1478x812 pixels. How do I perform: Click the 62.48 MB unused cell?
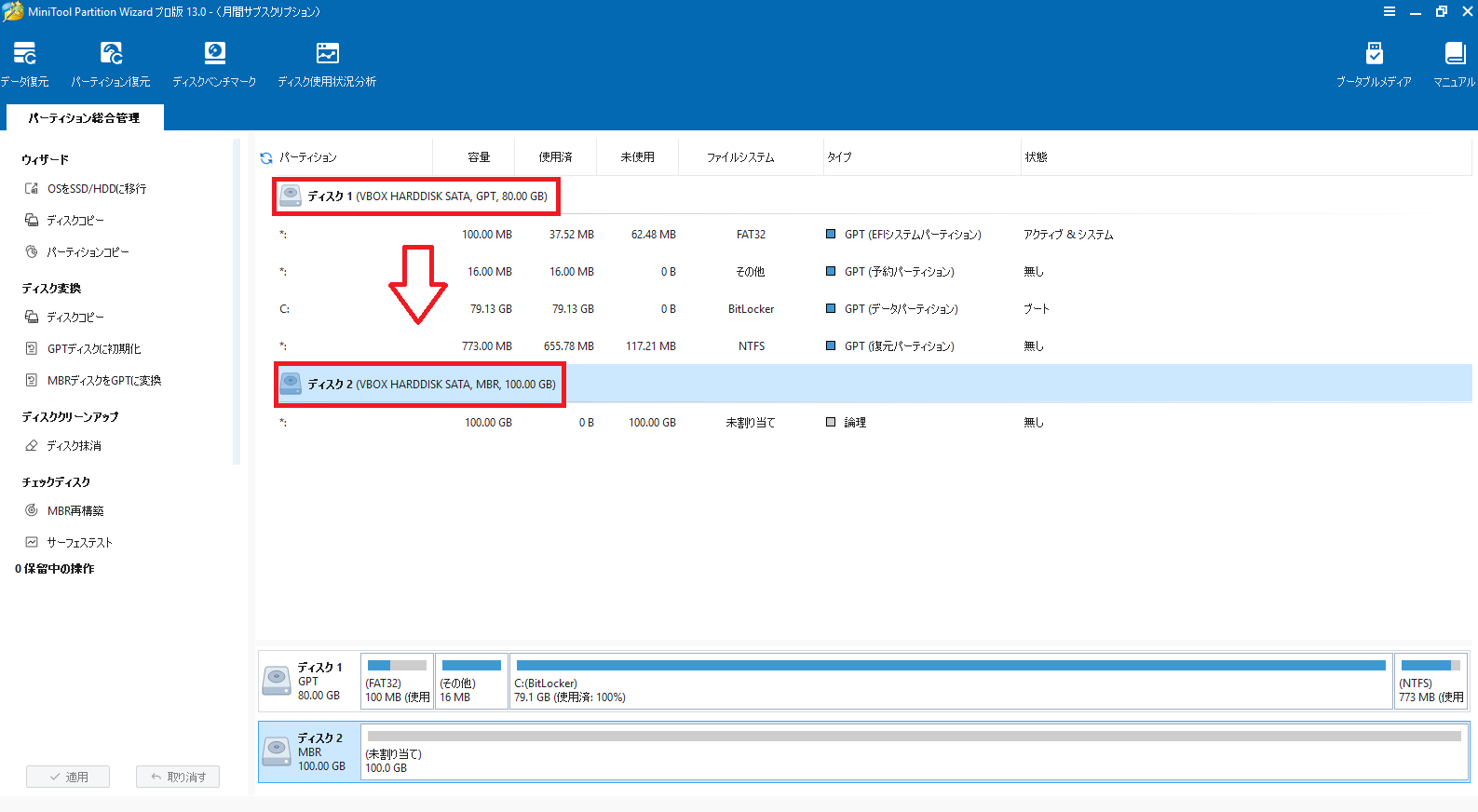654,235
